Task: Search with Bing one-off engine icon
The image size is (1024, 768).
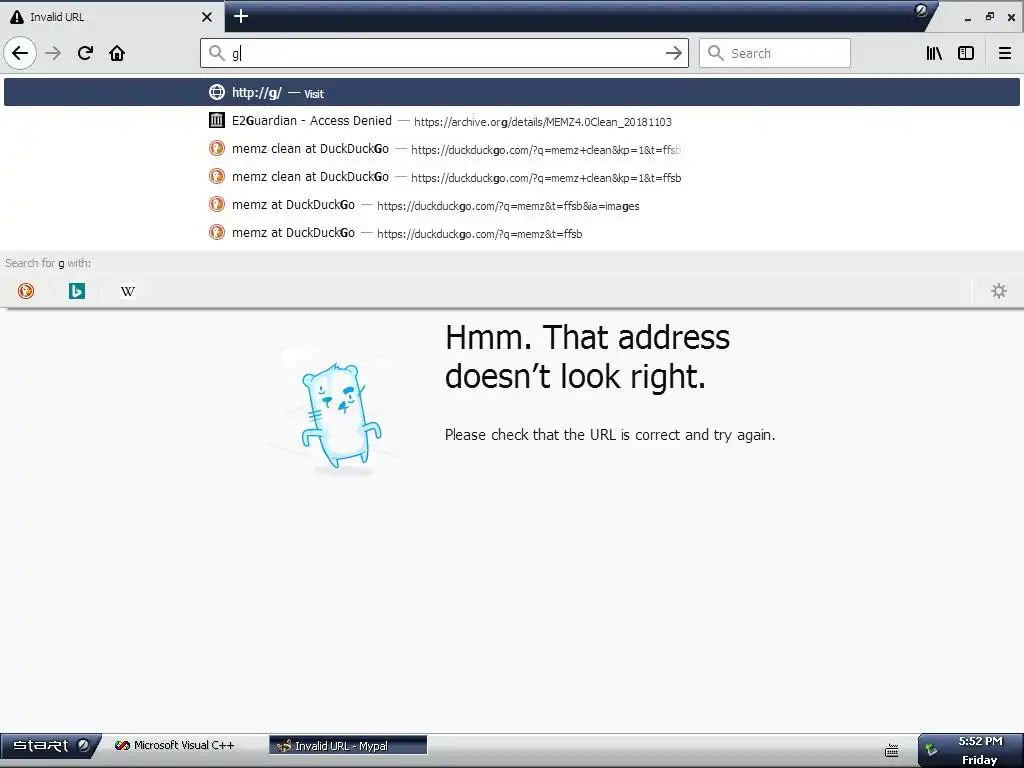Action: click(x=77, y=291)
